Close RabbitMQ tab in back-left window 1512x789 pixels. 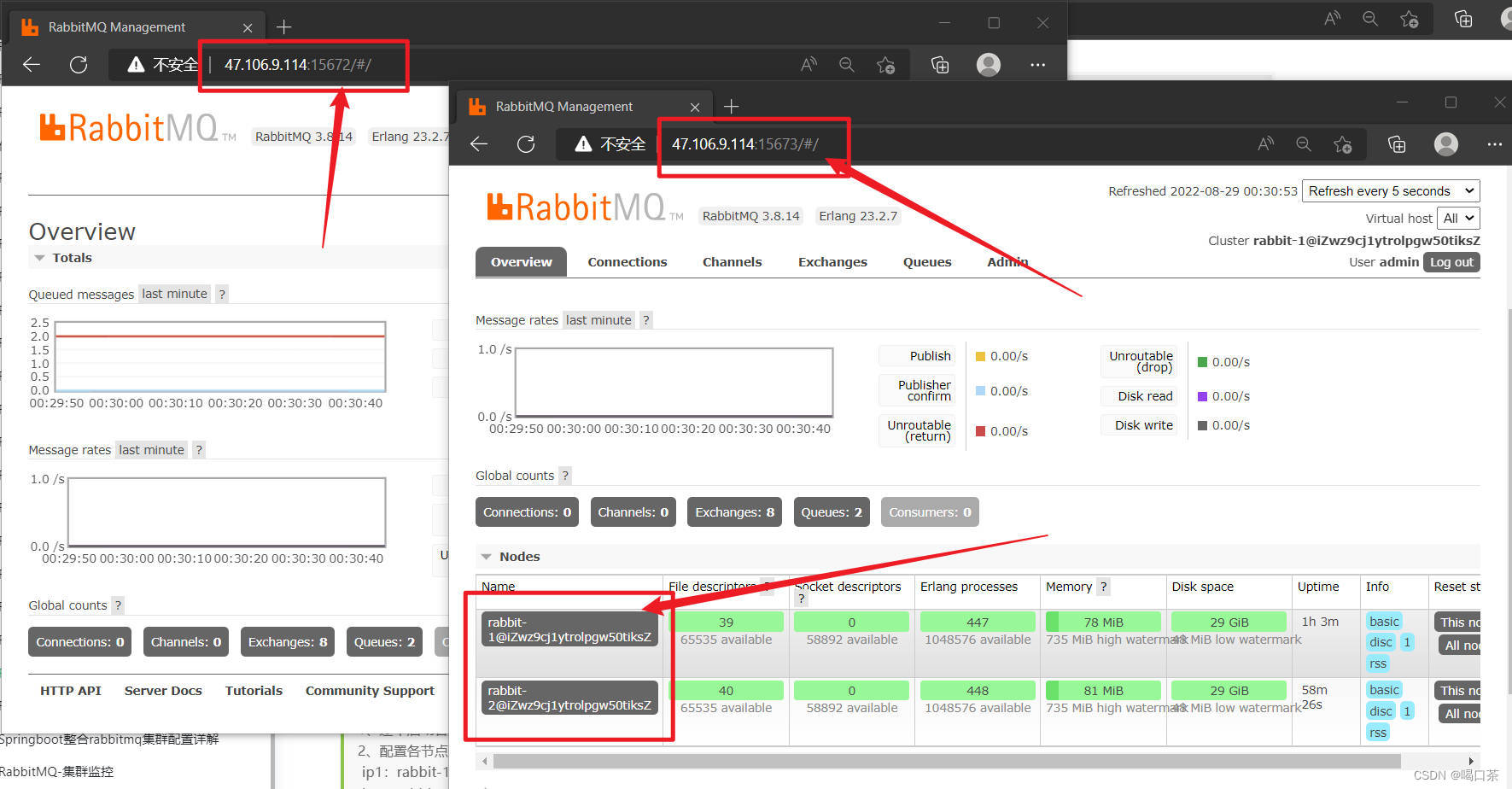click(x=248, y=27)
